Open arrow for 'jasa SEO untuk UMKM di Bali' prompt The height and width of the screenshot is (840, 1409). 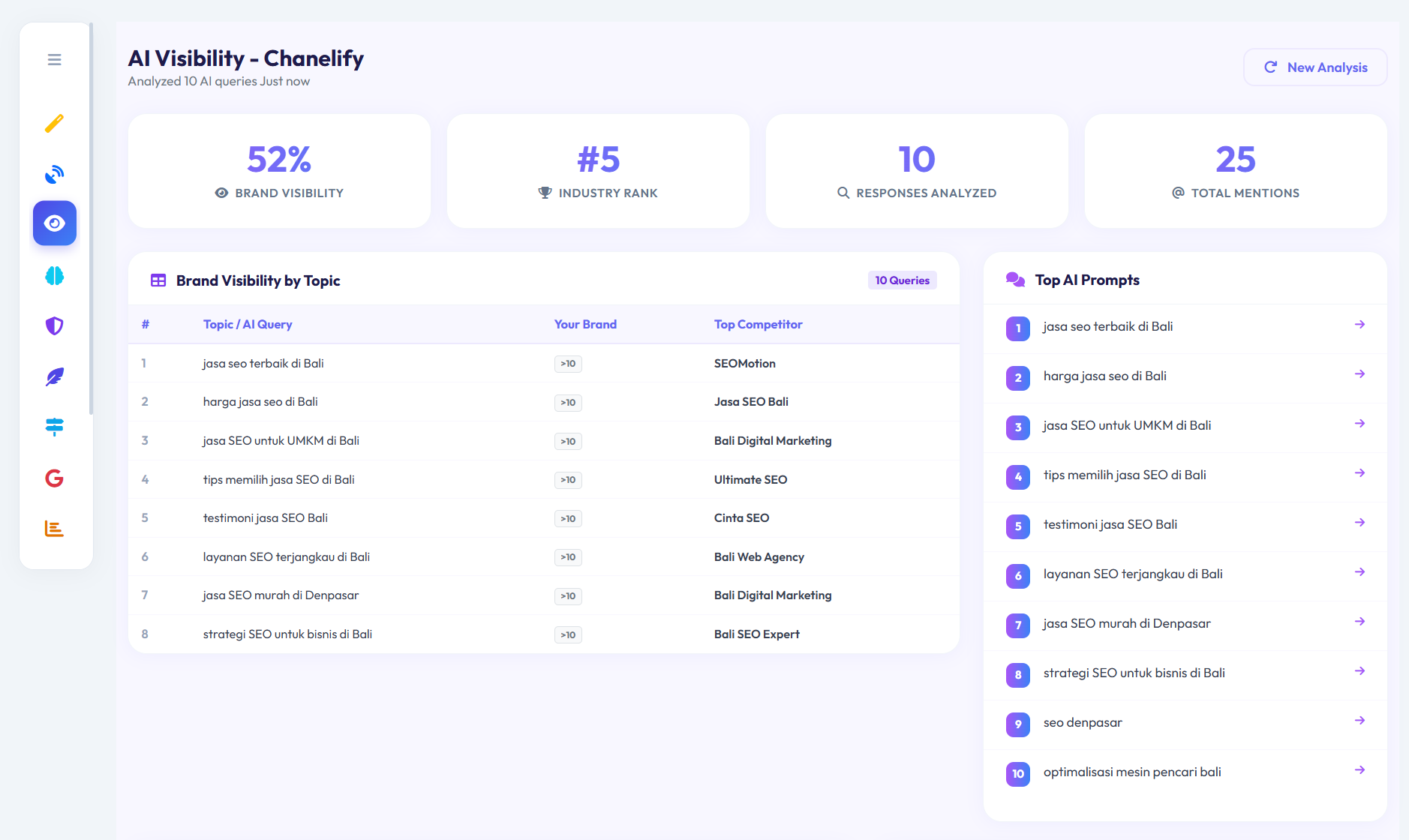(1359, 424)
